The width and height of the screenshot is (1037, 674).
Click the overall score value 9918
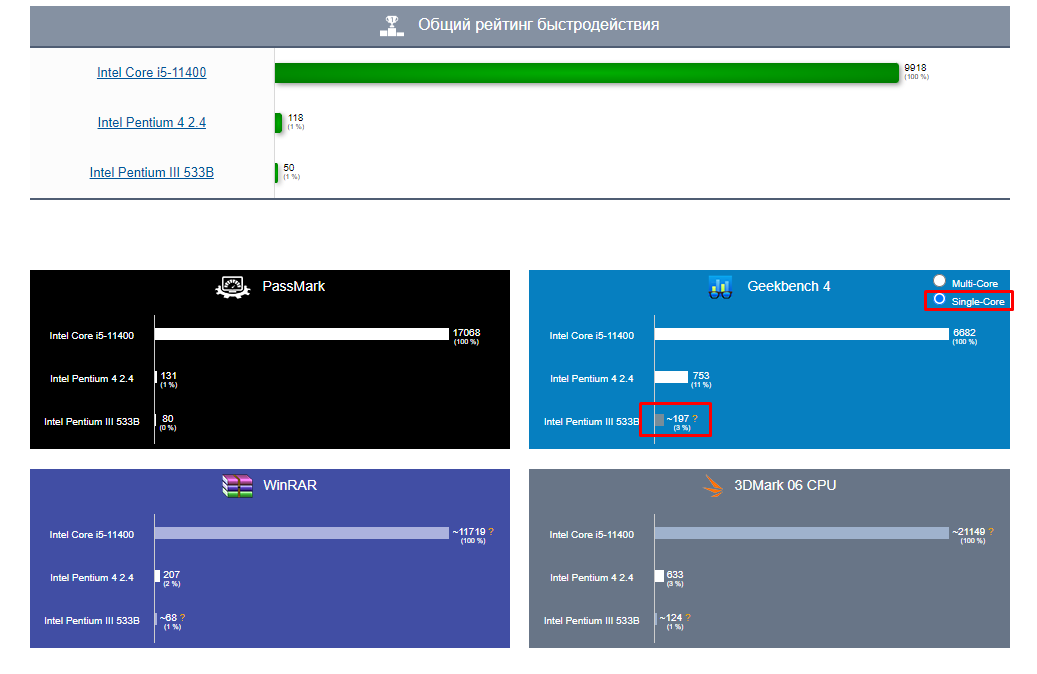915,67
